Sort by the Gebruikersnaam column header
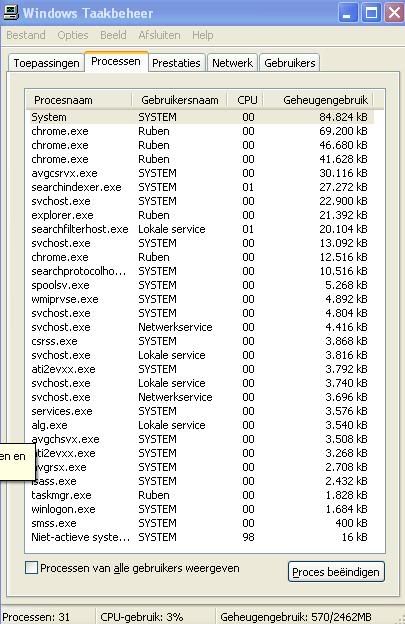 pos(179,100)
